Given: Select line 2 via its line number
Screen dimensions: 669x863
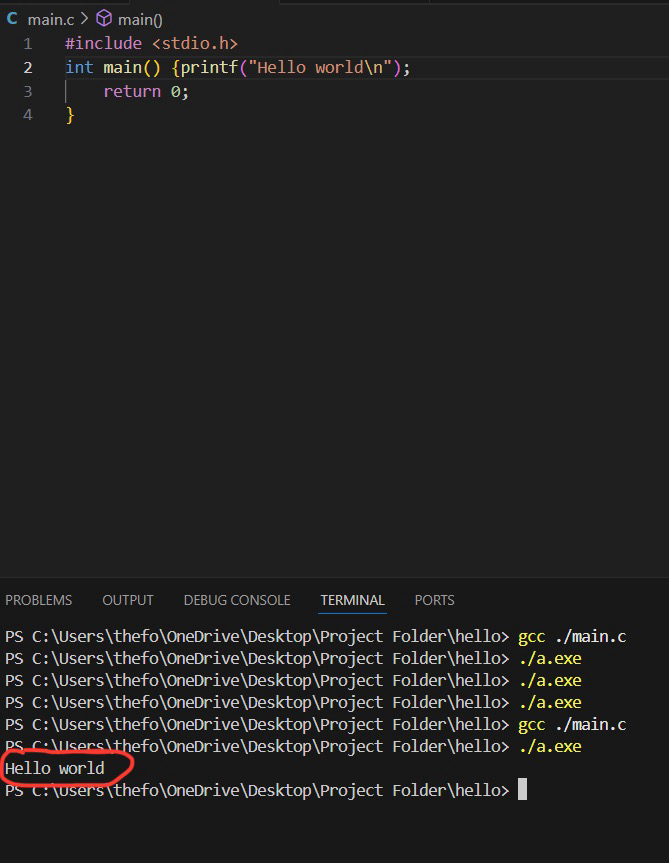Looking at the screenshot, I should 28,68.
